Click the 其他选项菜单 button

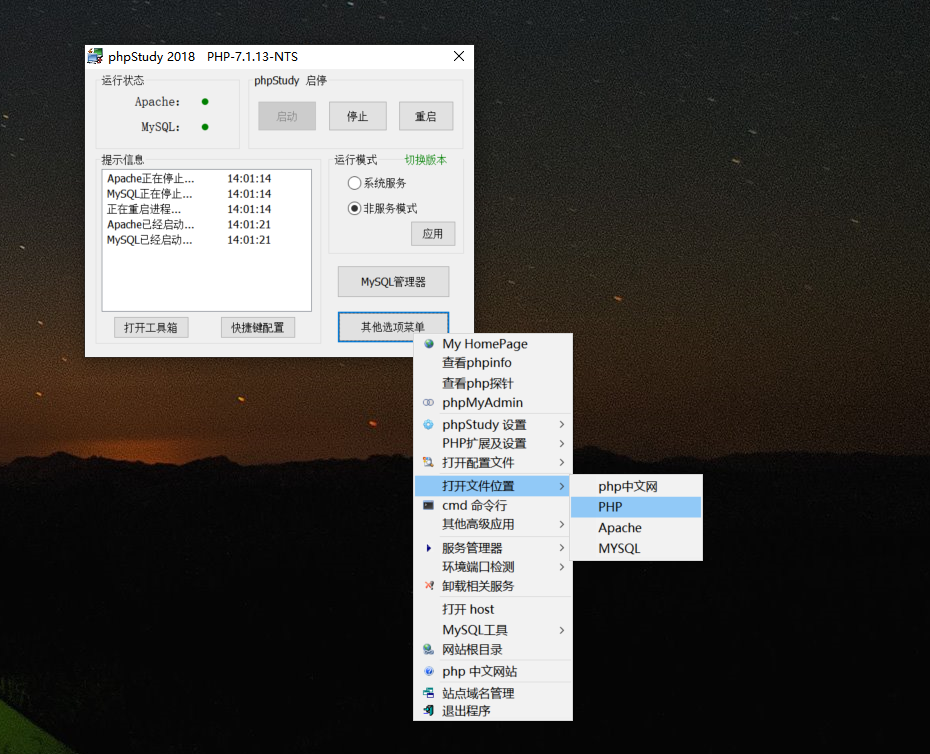tap(393, 327)
